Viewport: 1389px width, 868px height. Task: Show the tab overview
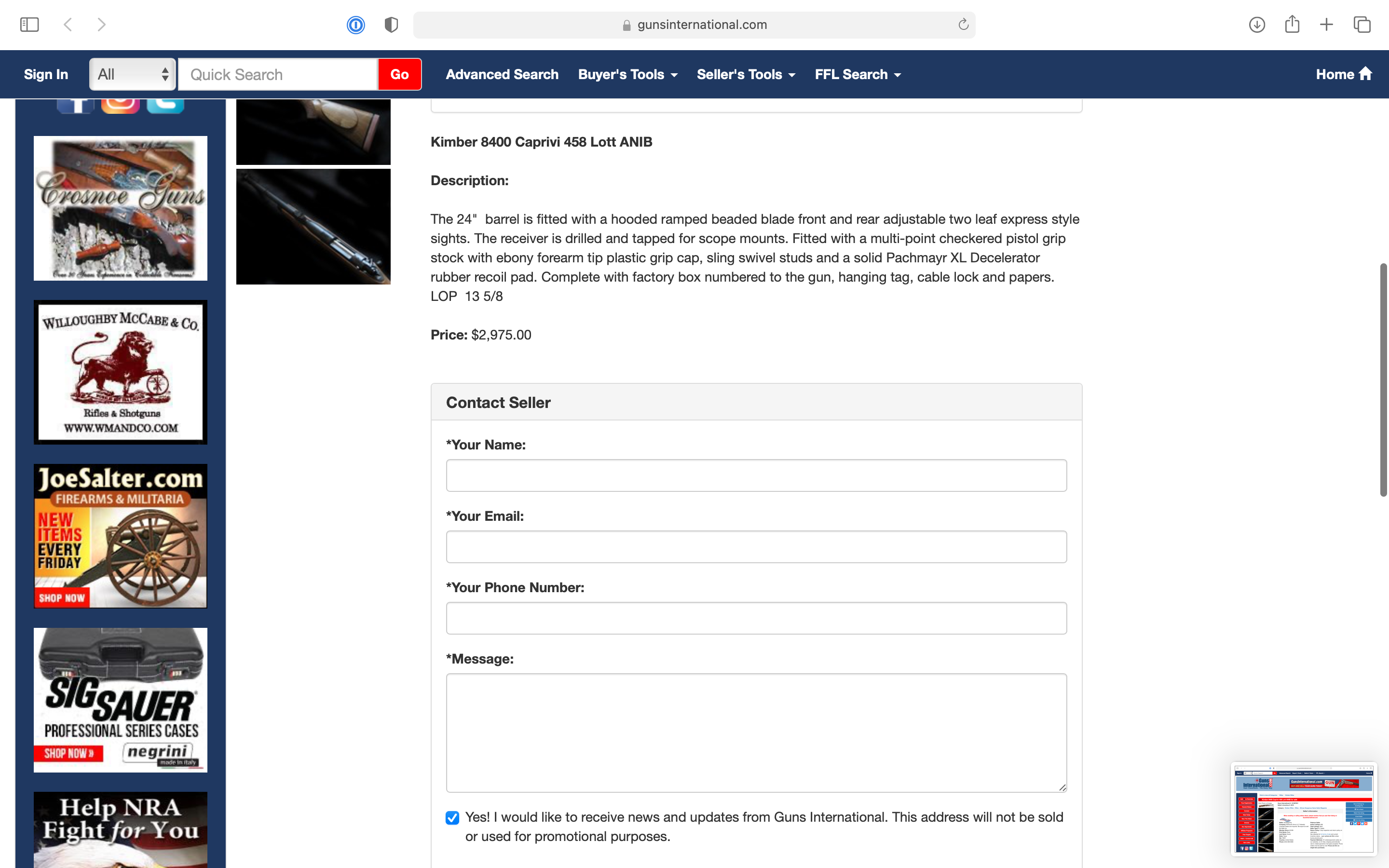pos(1362,25)
